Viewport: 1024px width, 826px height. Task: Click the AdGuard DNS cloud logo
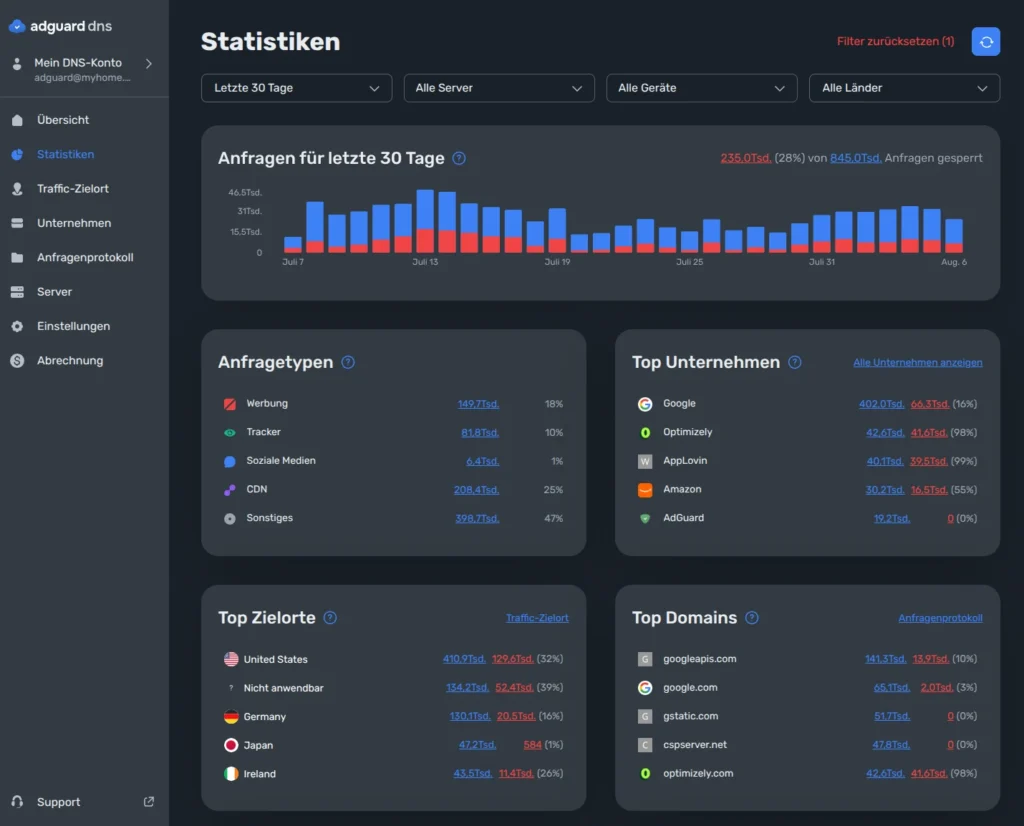coord(17,26)
